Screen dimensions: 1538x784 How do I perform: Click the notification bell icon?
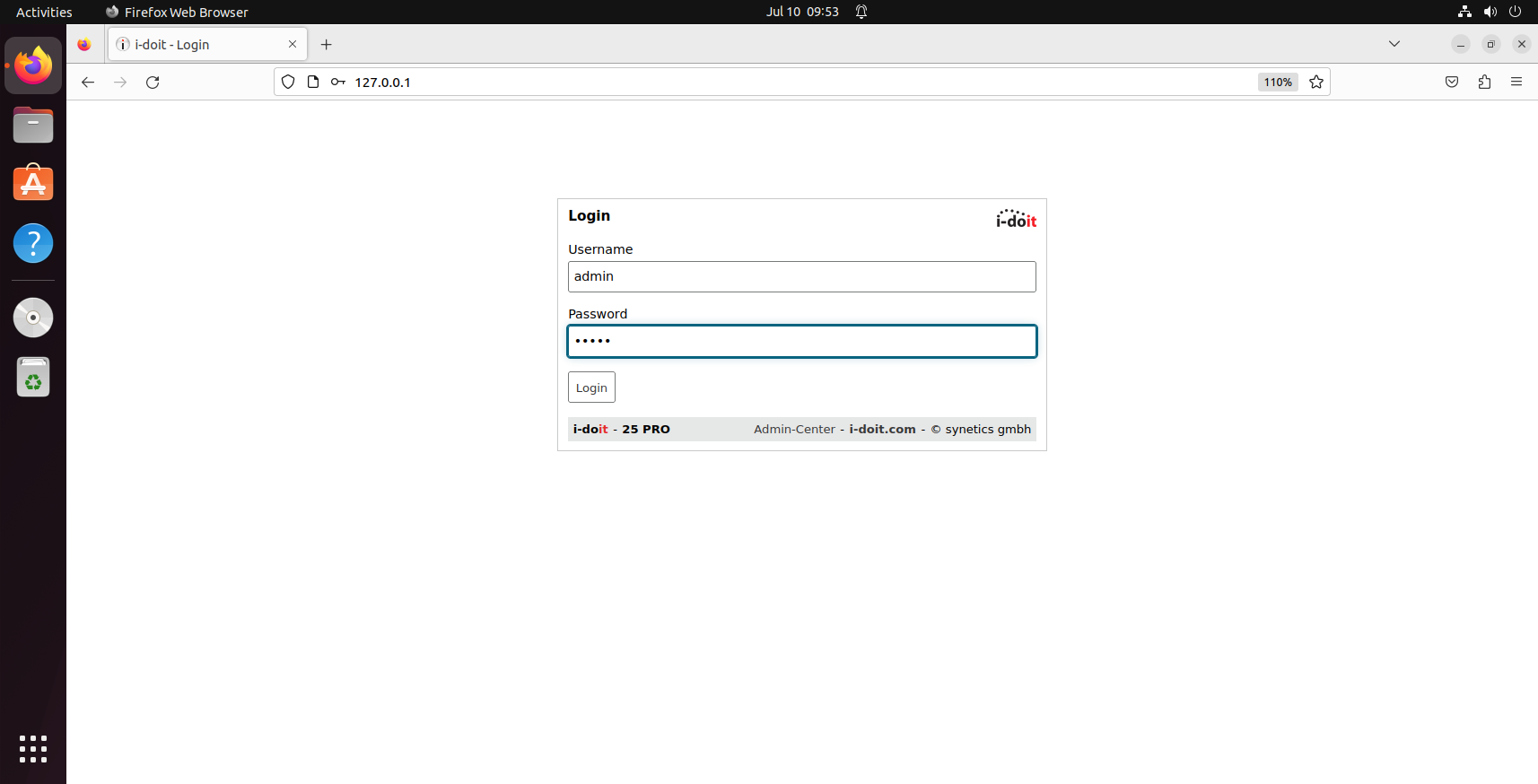(x=861, y=12)
